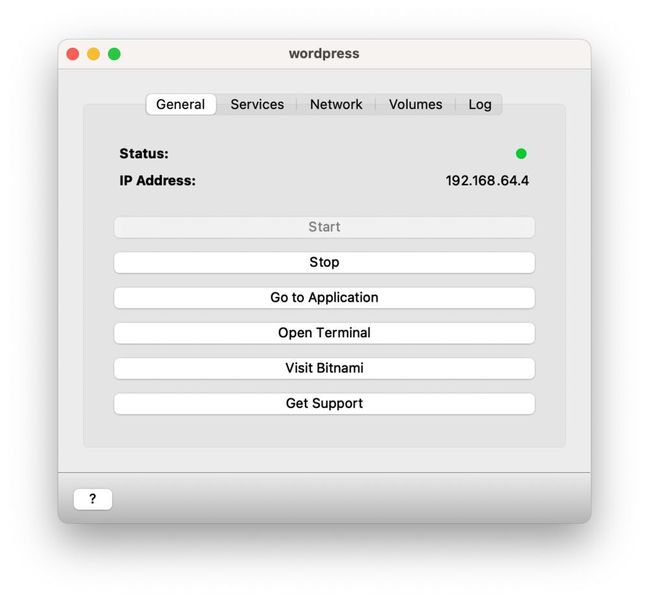Open Terminal for the stack
The width and height of the screenshot is (649, 600).
click(x=324, y=333)
